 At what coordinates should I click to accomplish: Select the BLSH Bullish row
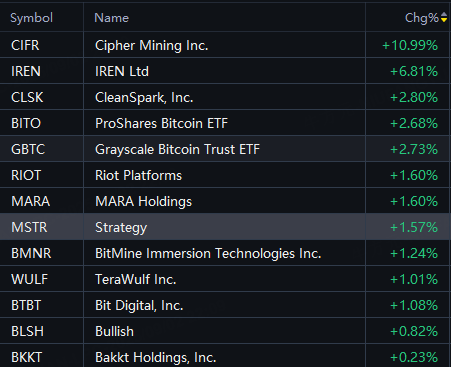point(225,331)
